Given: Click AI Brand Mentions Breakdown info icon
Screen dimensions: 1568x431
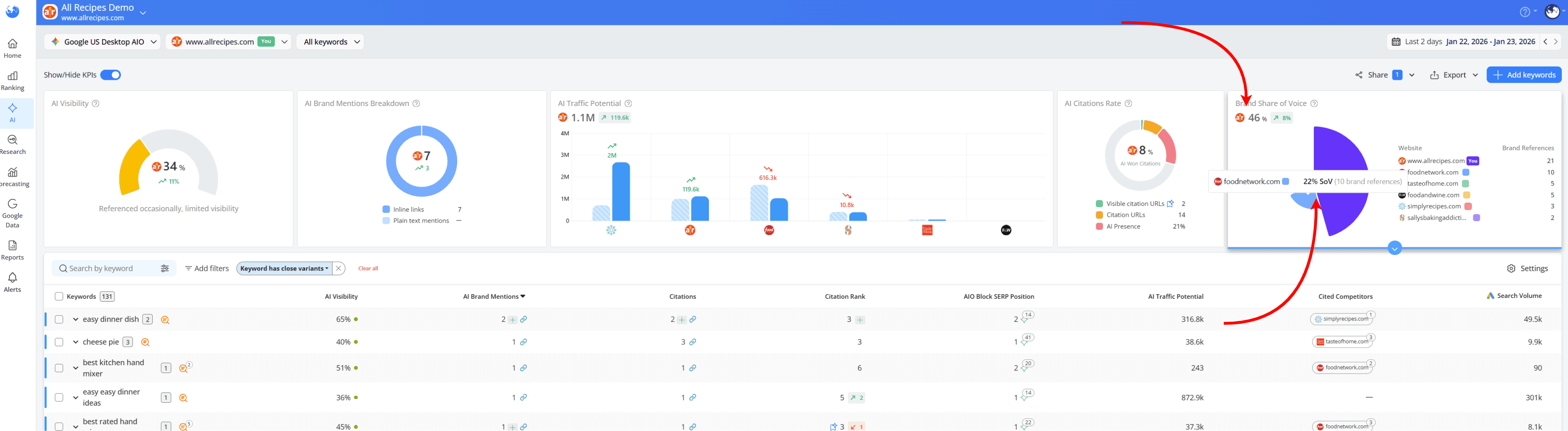Looking at the screenshot, I should pos(416,104).
